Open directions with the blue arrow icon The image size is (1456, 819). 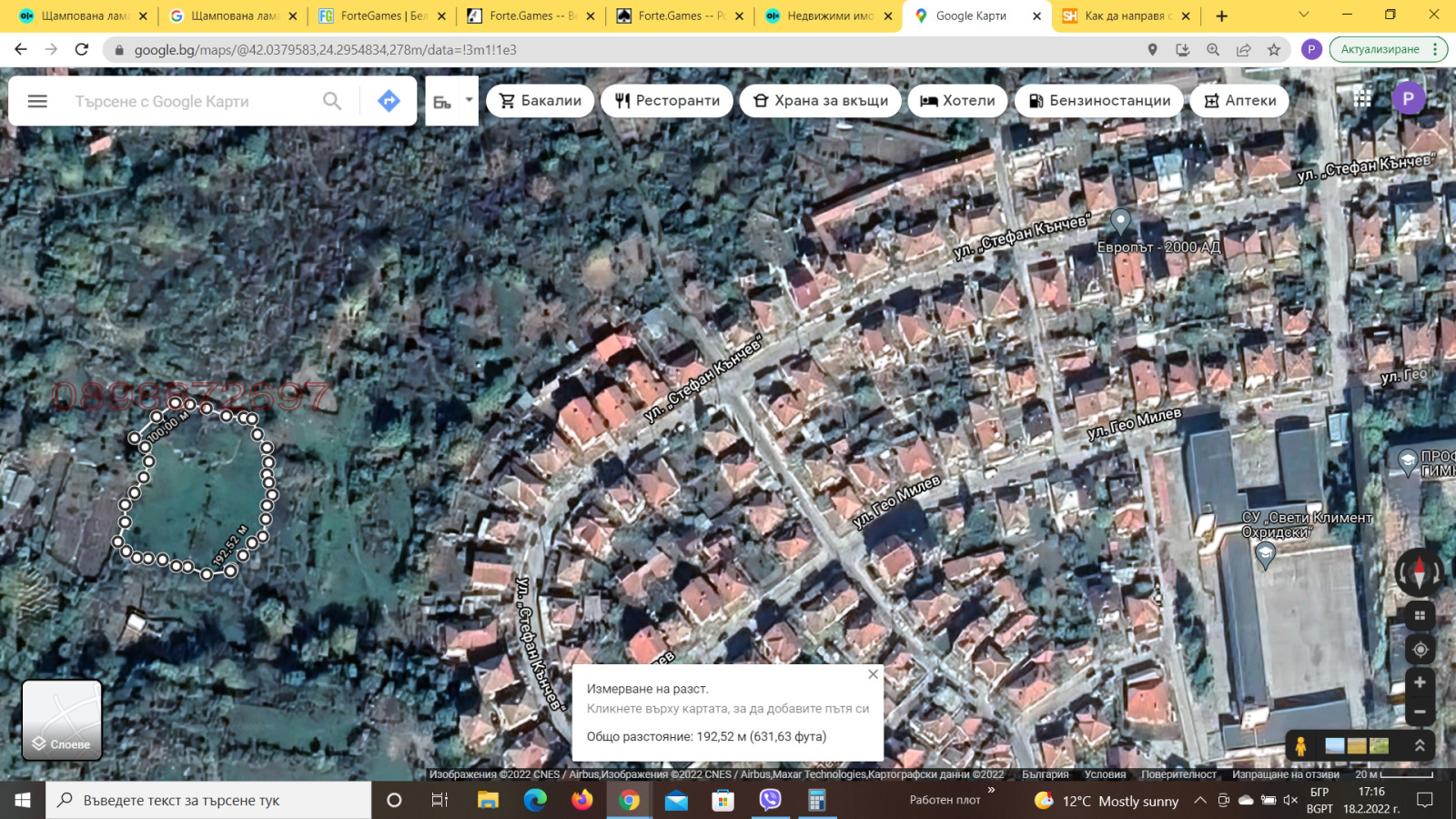[389, 101]
